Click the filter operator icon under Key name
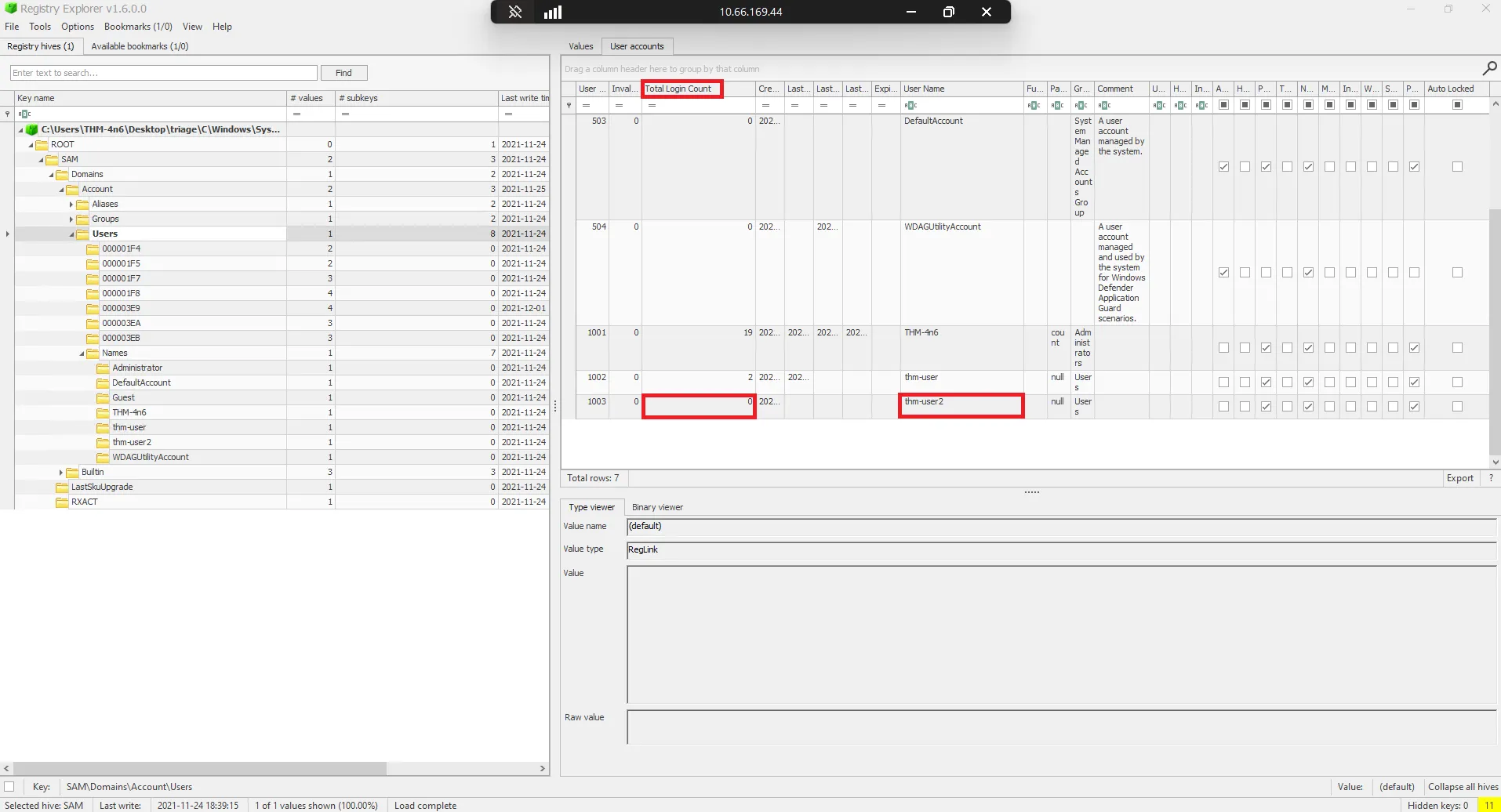The height and width of the screenshot is (812, 1501). click(24, 114)
